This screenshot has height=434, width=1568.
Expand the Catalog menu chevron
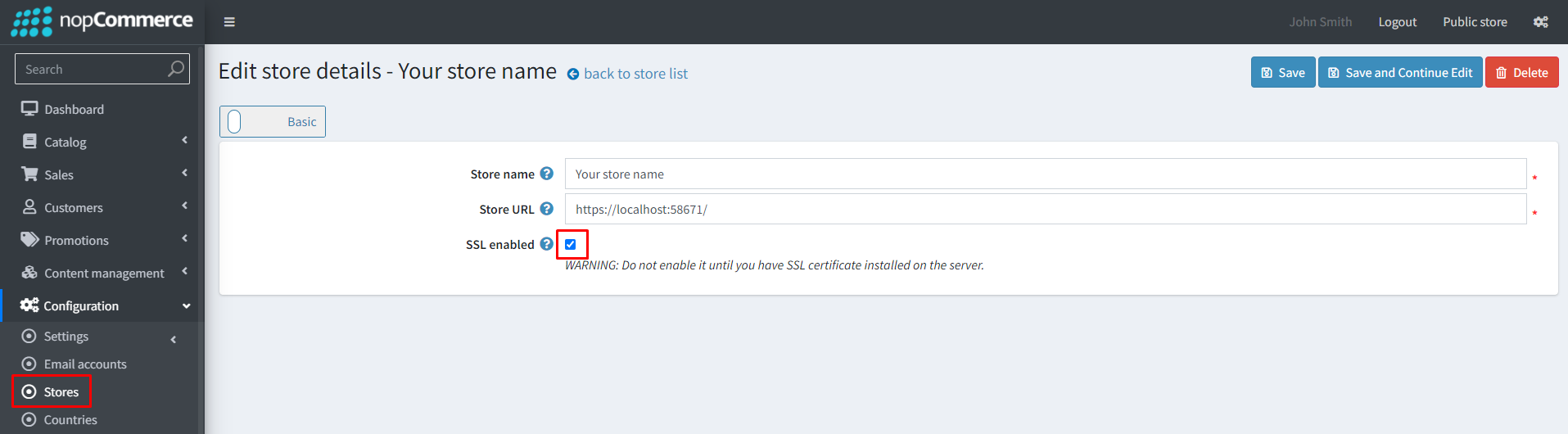point(185,140)
